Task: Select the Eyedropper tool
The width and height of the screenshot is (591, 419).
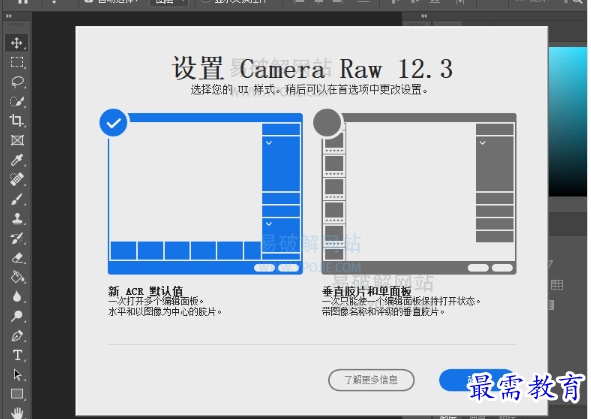Action: point(17,160)
